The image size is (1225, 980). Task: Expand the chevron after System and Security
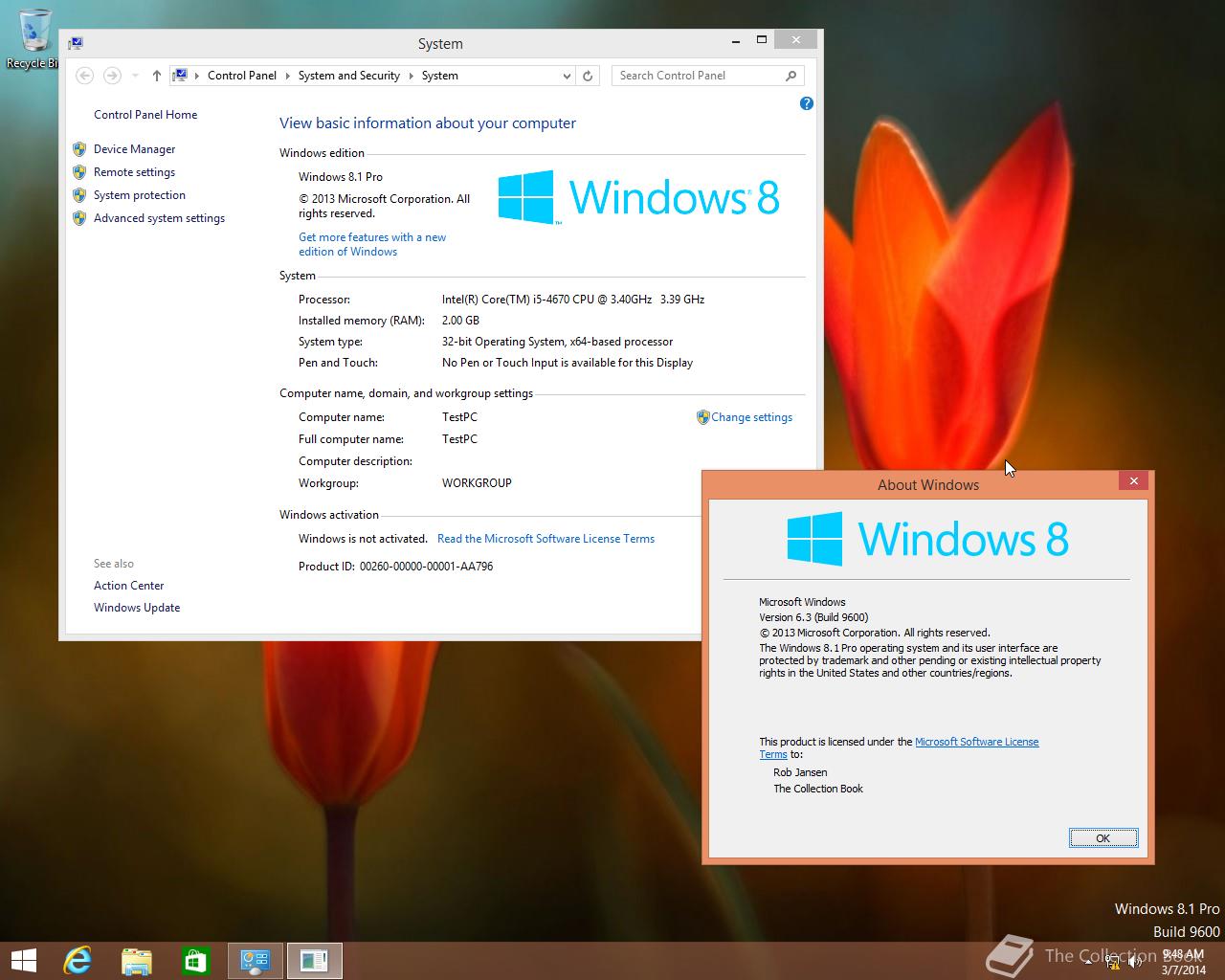pos(411,76)
